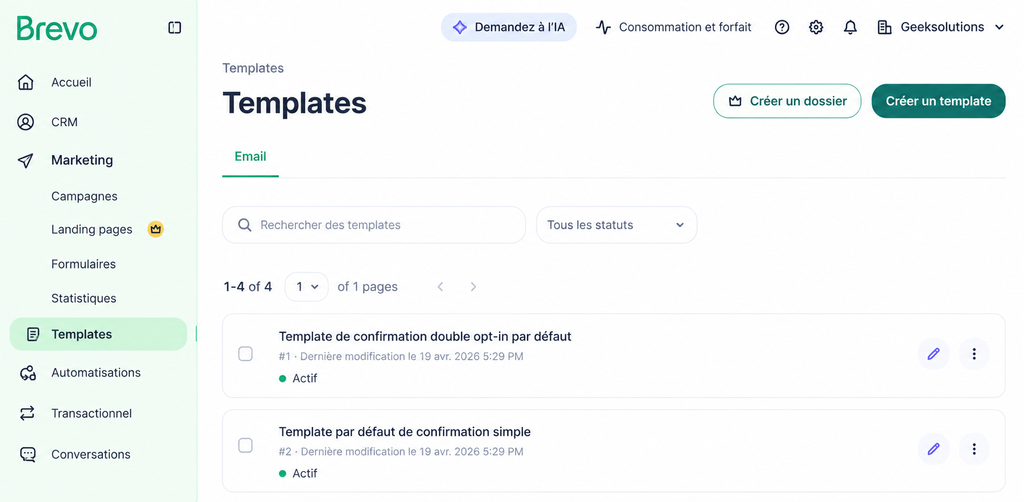Click Créer un template button
This screenshot has height=502, width=1024.
[938, 101]
